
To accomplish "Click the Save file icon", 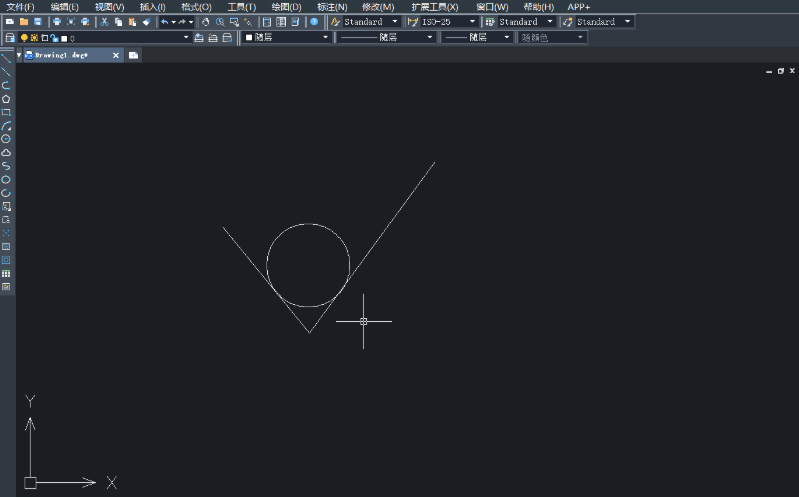I will (x=38, y=21).
